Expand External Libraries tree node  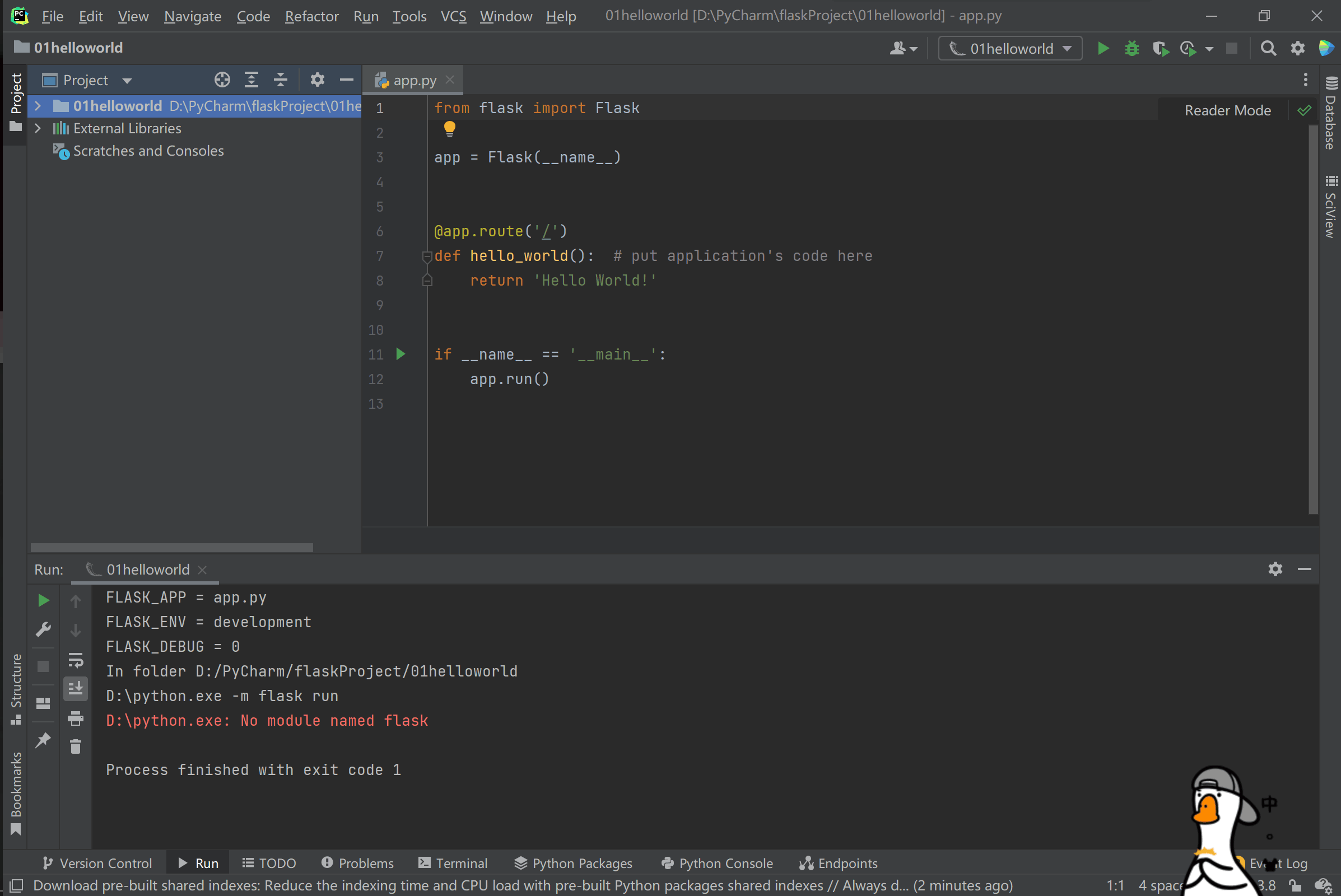(38, 129)
